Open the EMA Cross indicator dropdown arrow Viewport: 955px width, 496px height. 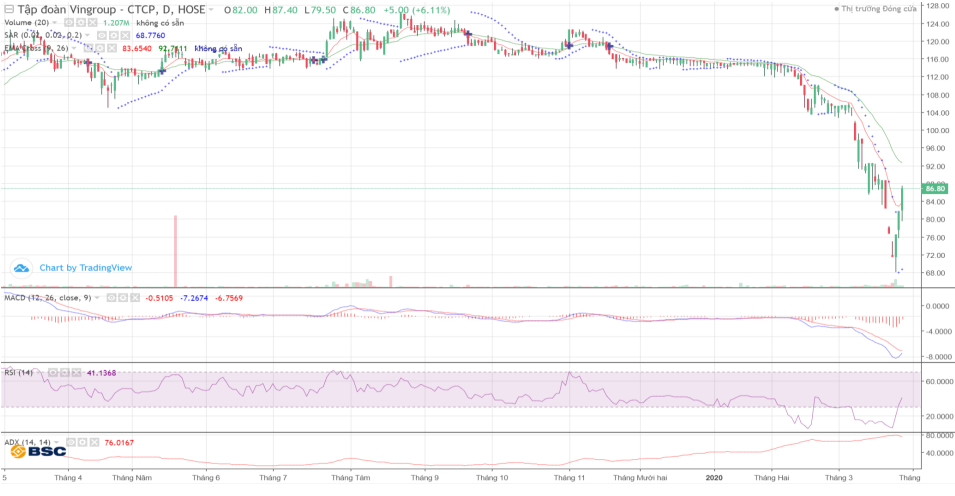[x=76, y=48]
